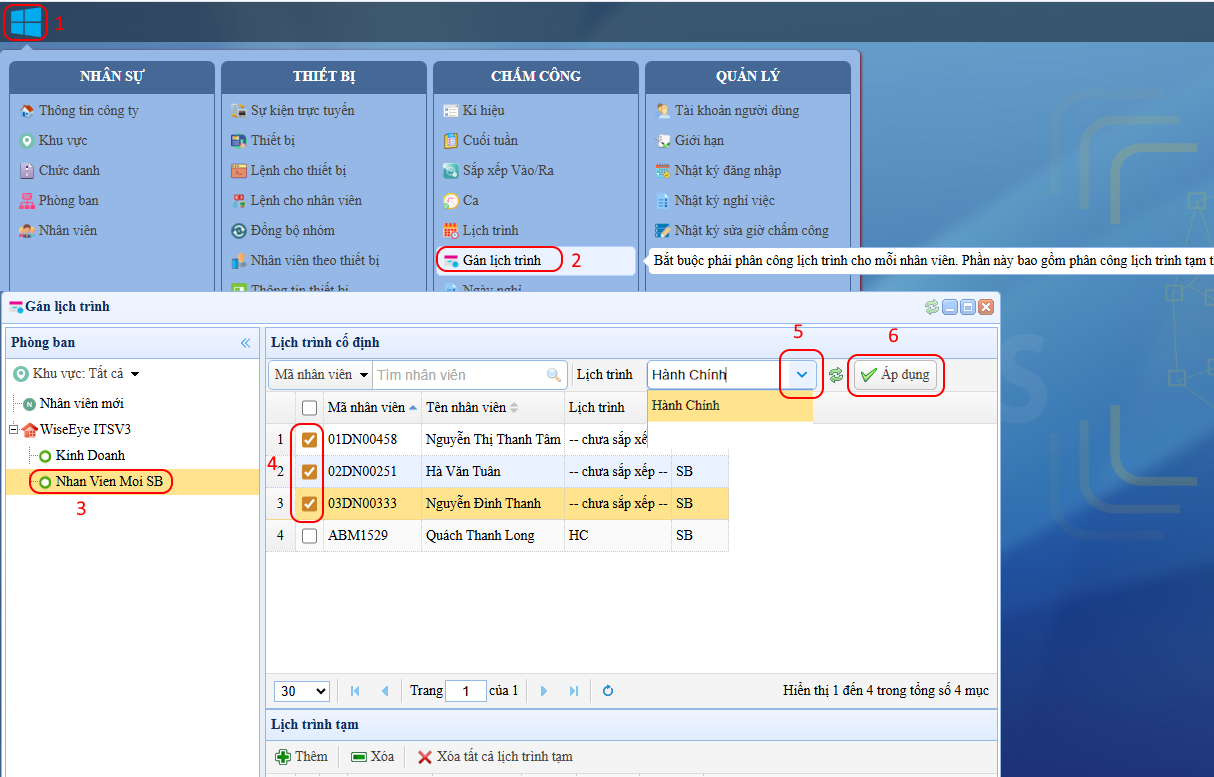Go to previous page icon
1214x777 pixels.
click(385, 691)
